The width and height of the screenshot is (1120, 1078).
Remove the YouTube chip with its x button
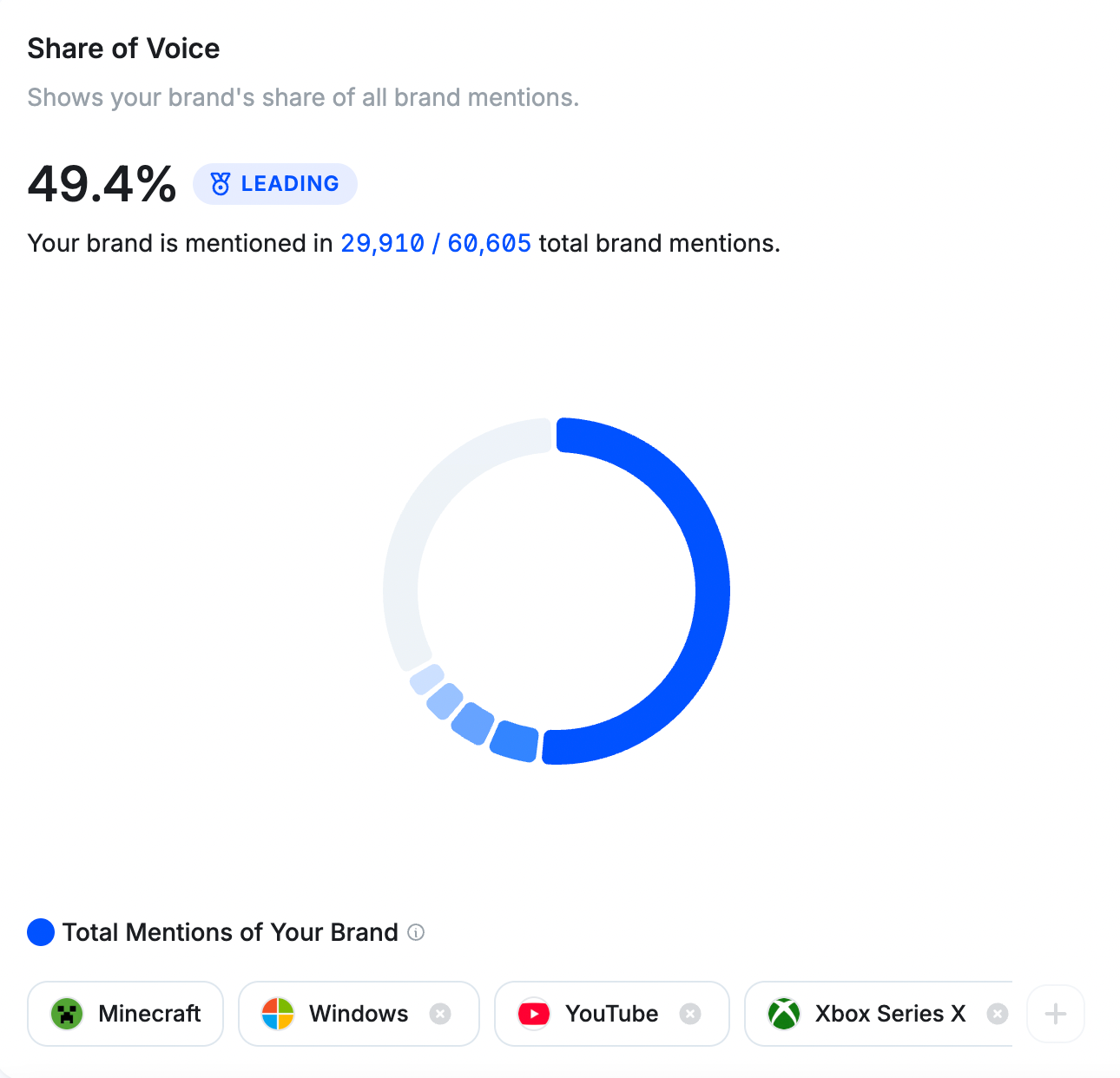click(690, 1013)
